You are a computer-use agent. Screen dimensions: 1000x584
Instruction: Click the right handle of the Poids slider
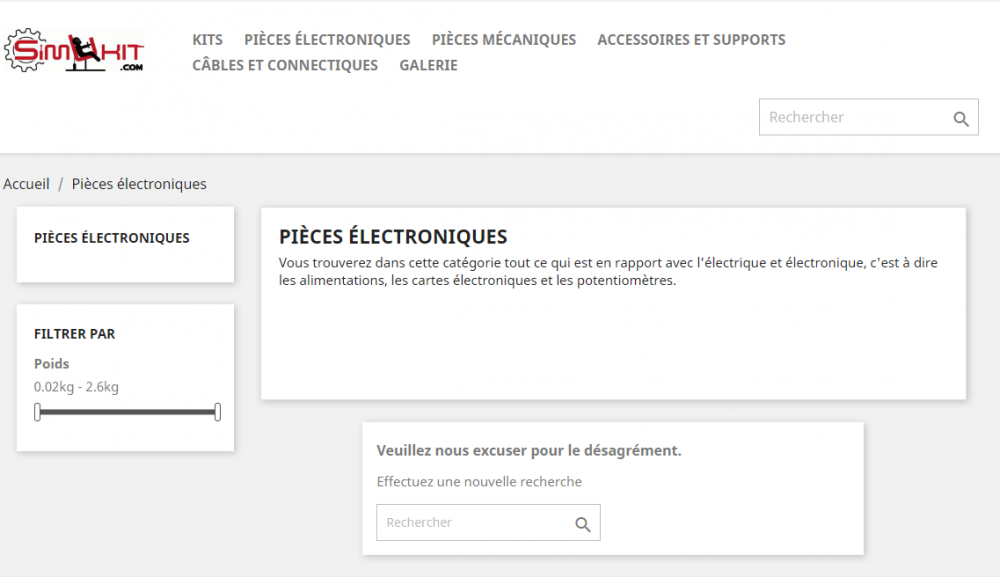pyautogui.click(x=217, y=411)
